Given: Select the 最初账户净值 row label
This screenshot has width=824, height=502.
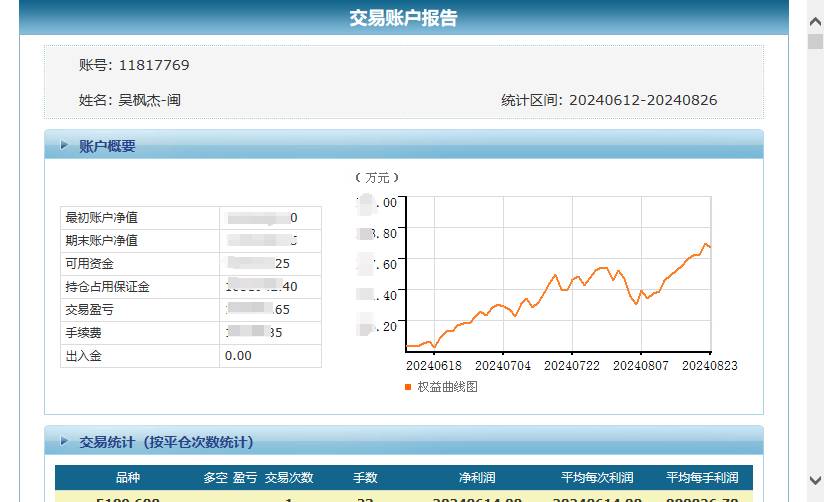Looking at the screenshot, I should [x=101, y=218].
